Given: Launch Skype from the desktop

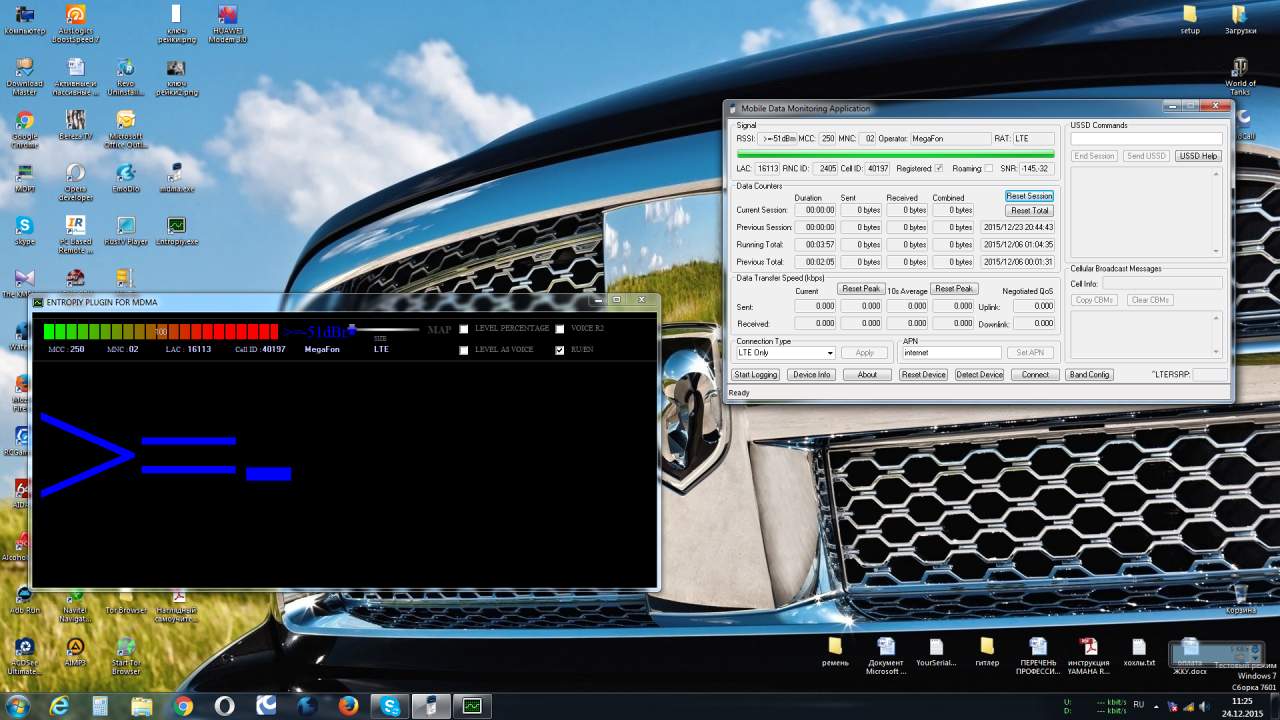Looking at the screenshot, I should point(24,227).
